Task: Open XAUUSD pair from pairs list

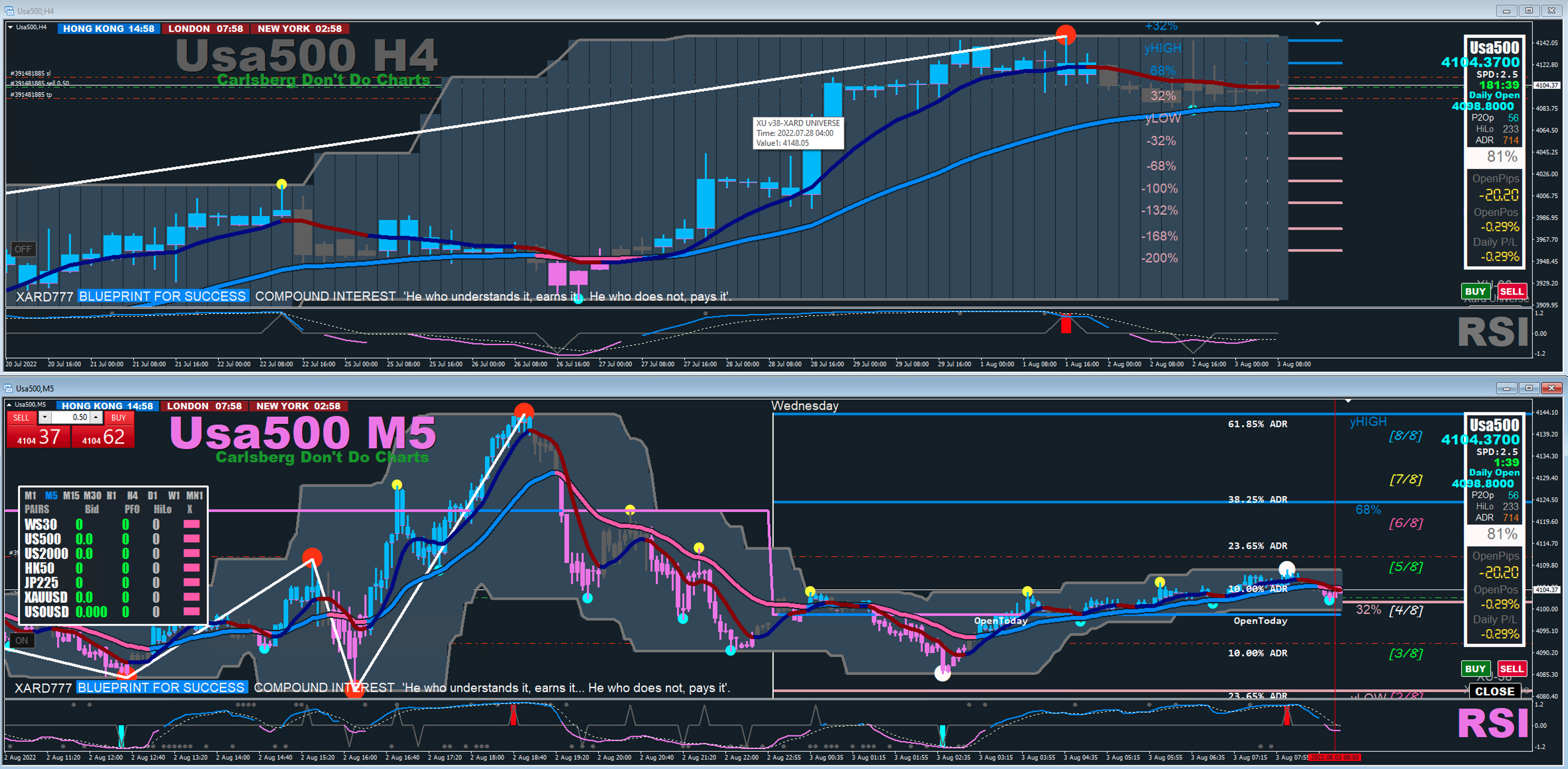Action: coord(46,597)
